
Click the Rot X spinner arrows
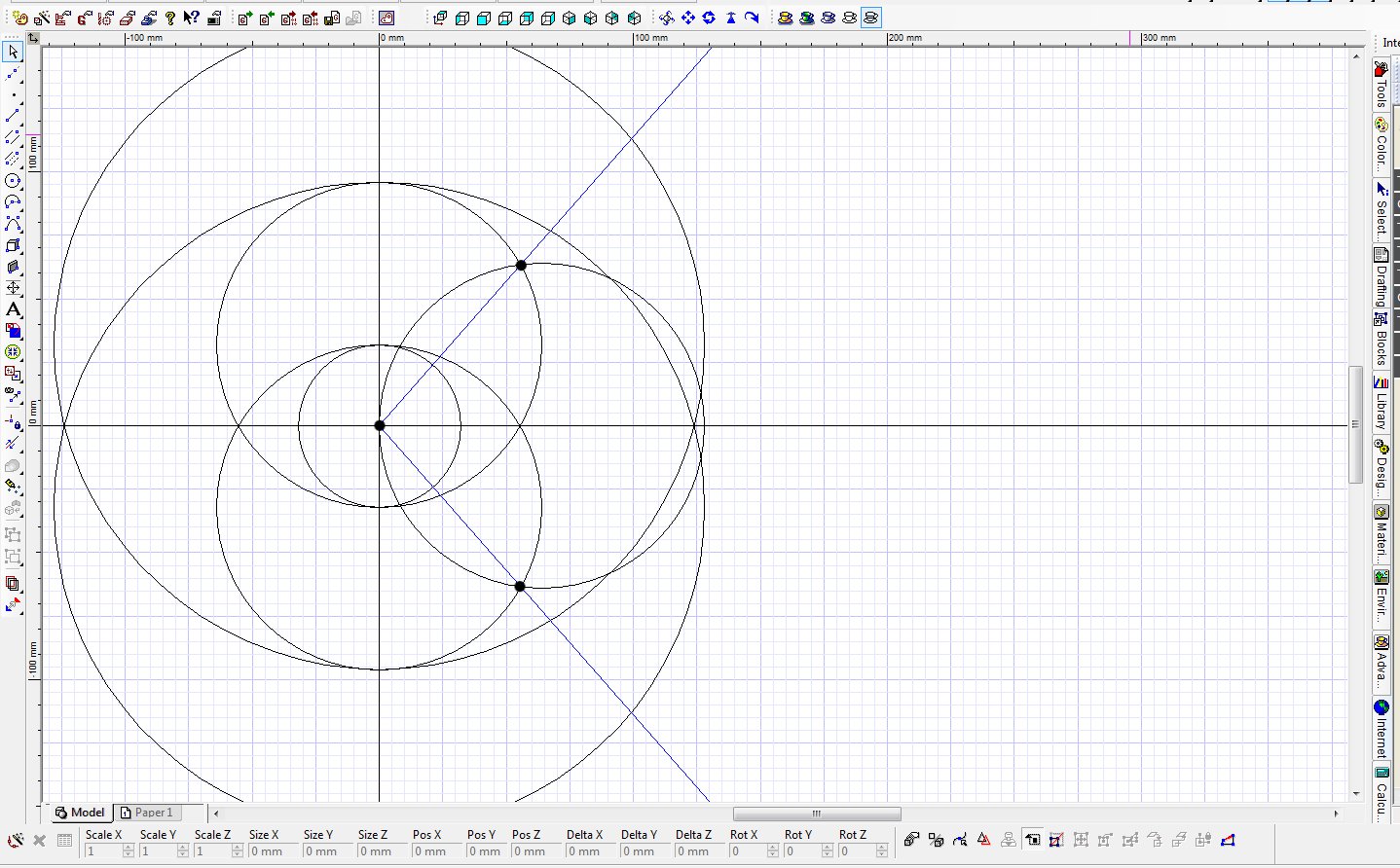pyautogui.click(x=773, y=851)
